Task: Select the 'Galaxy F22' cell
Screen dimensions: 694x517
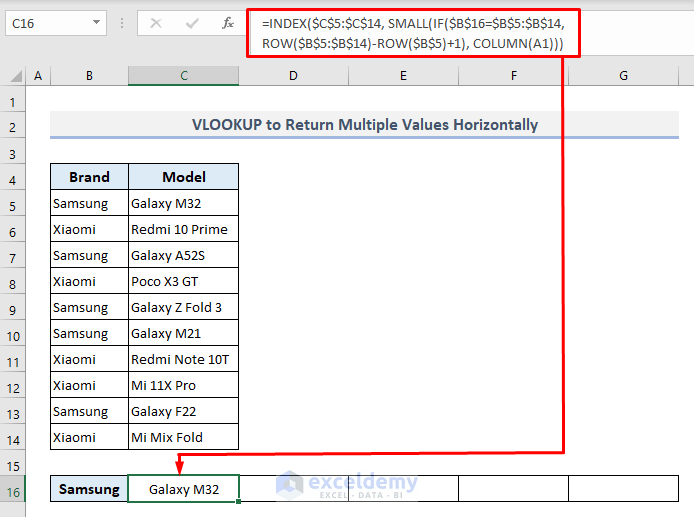Action: point(184,411)
